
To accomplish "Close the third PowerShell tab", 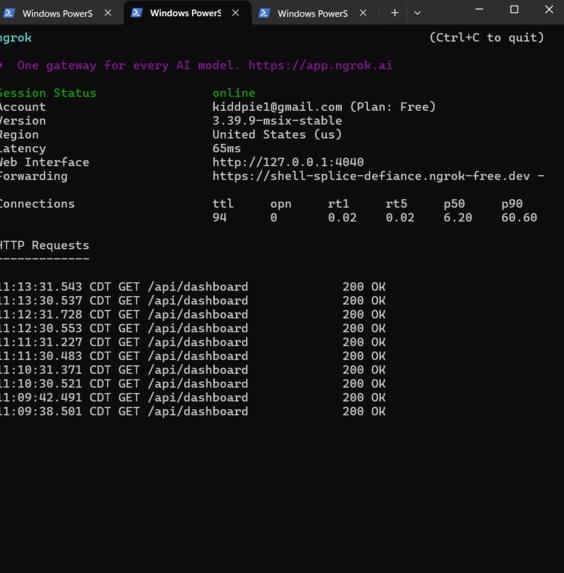I will (x=363, y=13).
